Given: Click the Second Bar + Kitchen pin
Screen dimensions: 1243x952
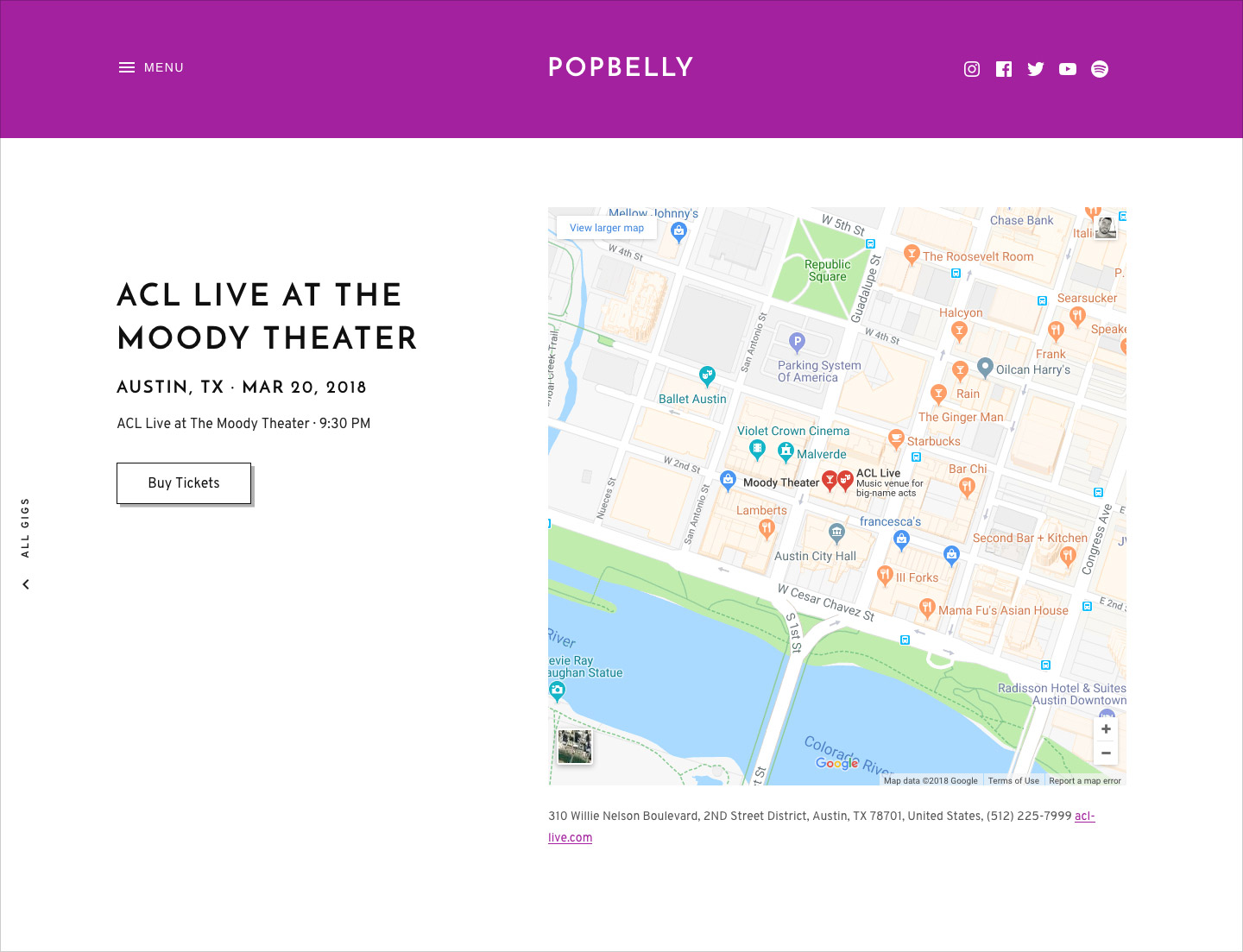Looking at the screenshot, I should pos(1068,557).
